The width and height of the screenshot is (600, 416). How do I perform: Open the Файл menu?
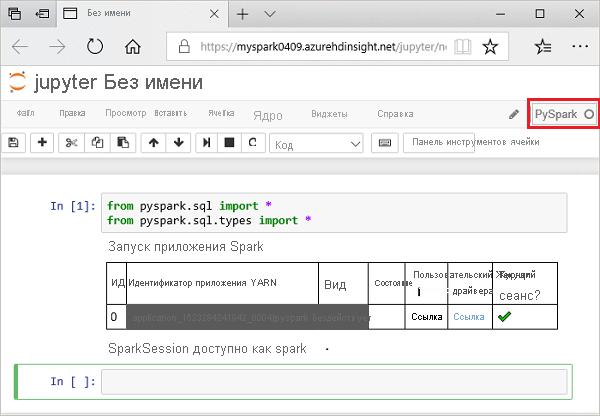[25, 113]
